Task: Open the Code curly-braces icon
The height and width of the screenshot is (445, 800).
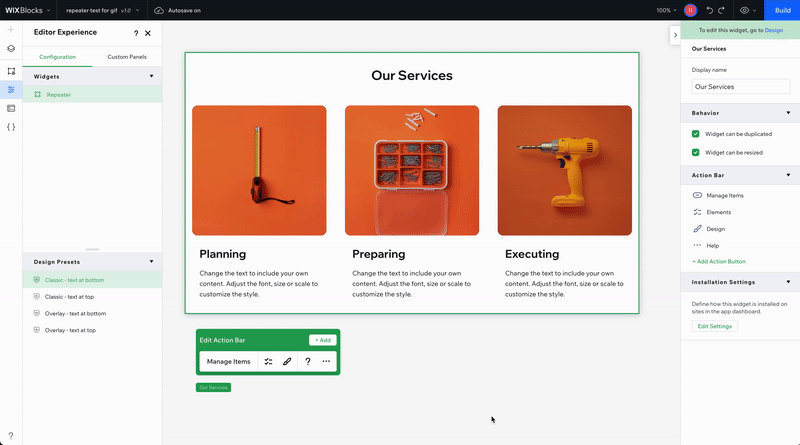Action: tap(11, 127)
